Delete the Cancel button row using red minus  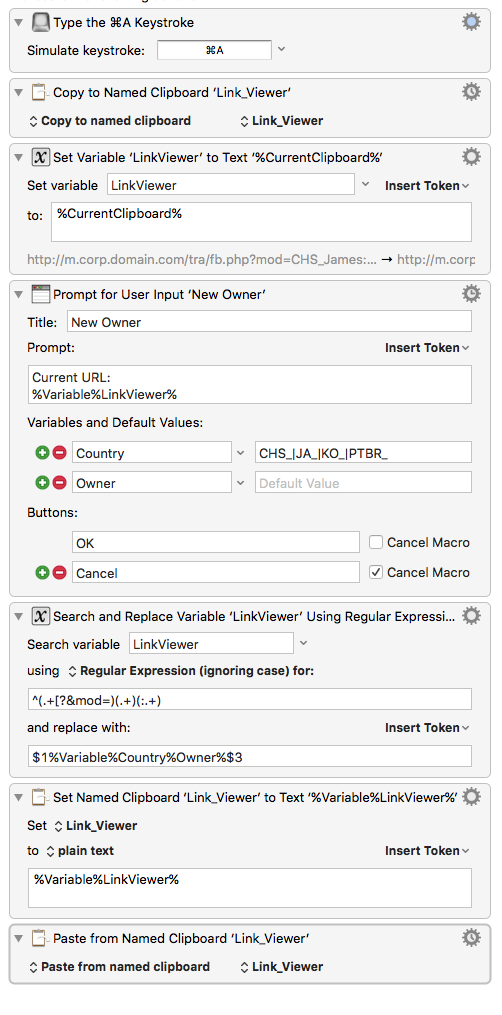point(60,573)
